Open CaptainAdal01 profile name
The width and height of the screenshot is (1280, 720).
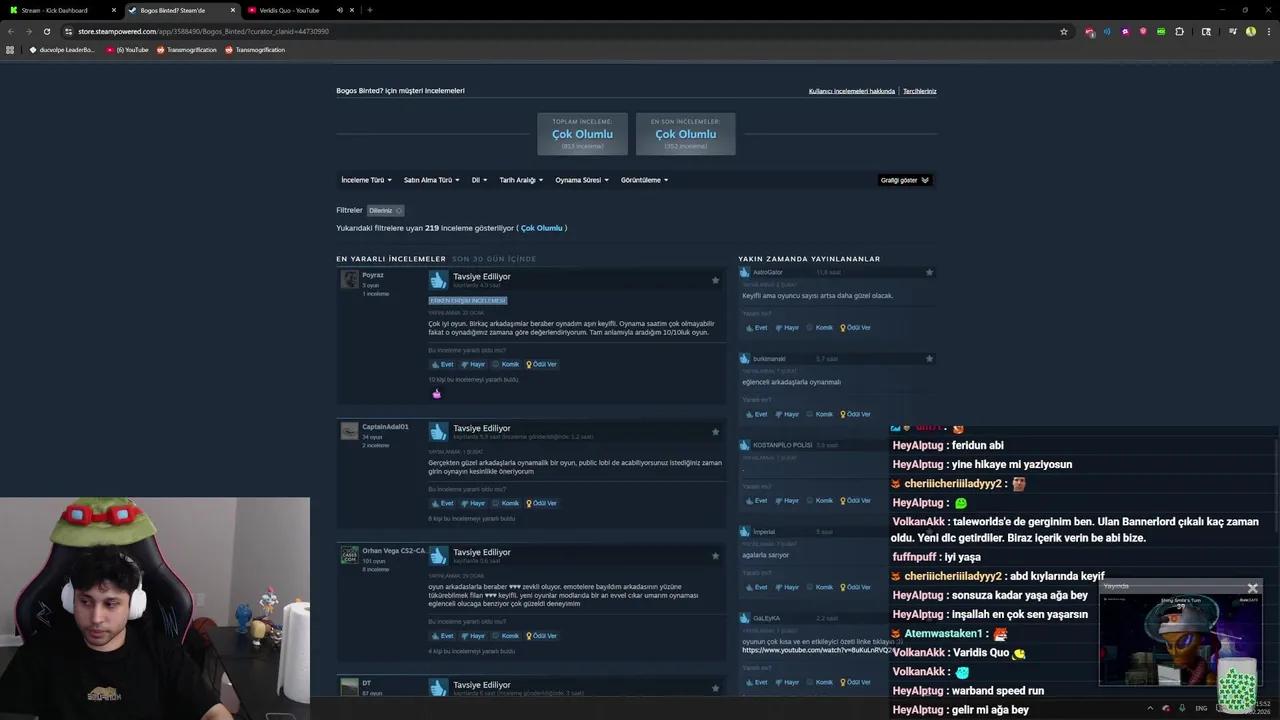[385, 427]
